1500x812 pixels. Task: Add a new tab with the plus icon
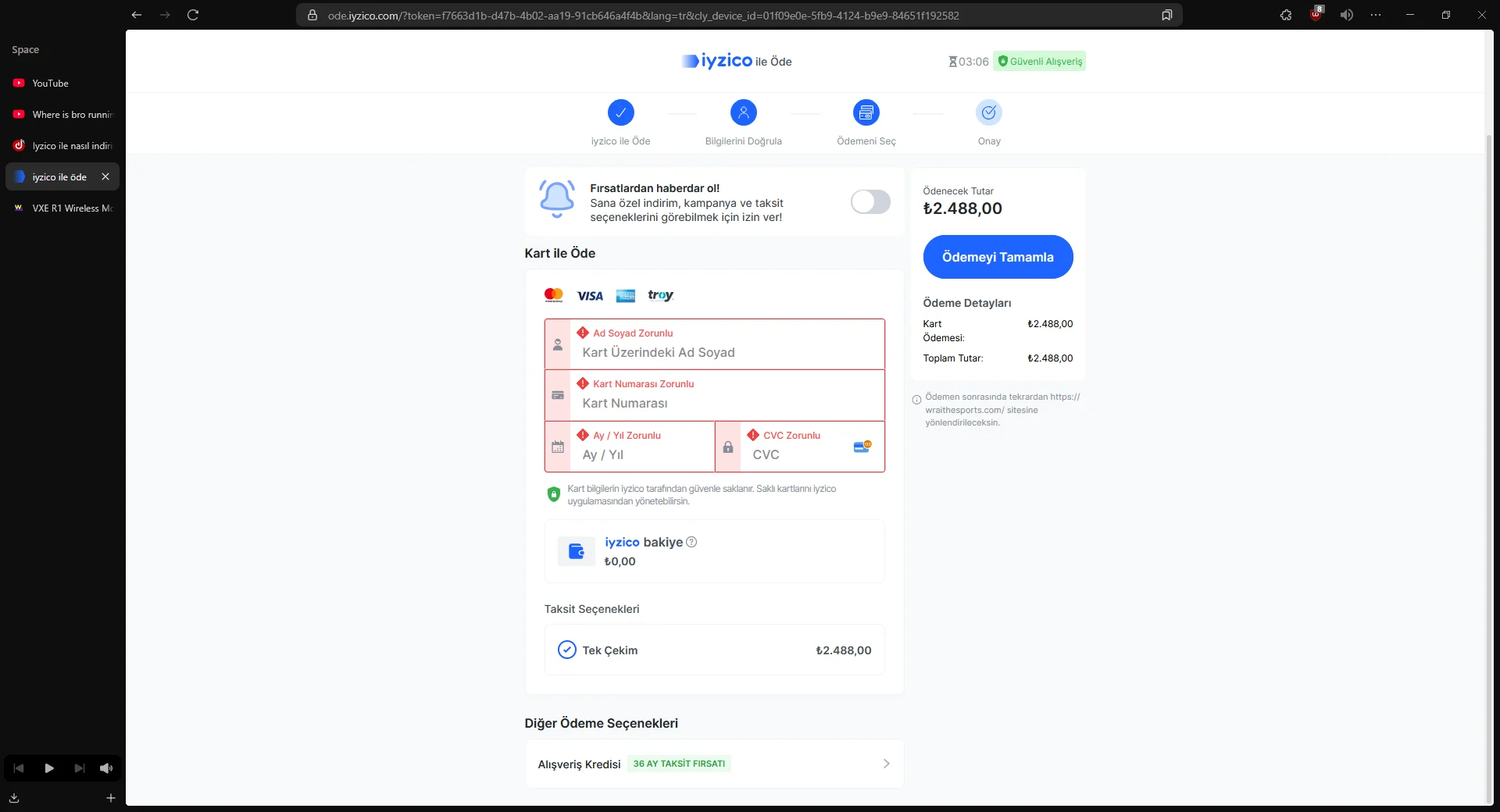(x=111, y=798)
